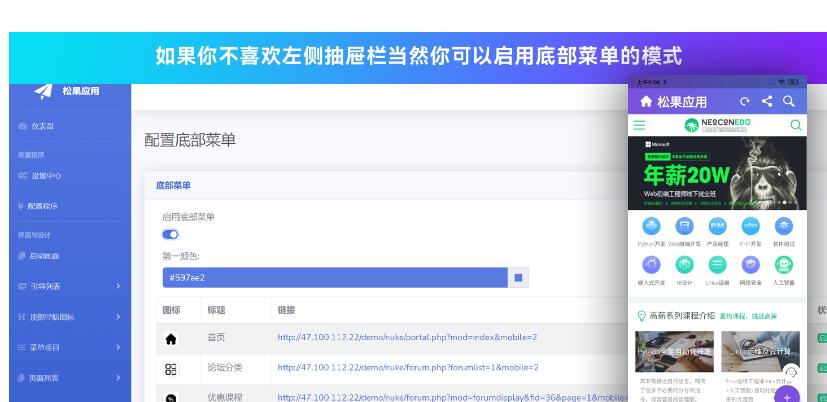Tap the chat support bubble icon

[790, 373]
